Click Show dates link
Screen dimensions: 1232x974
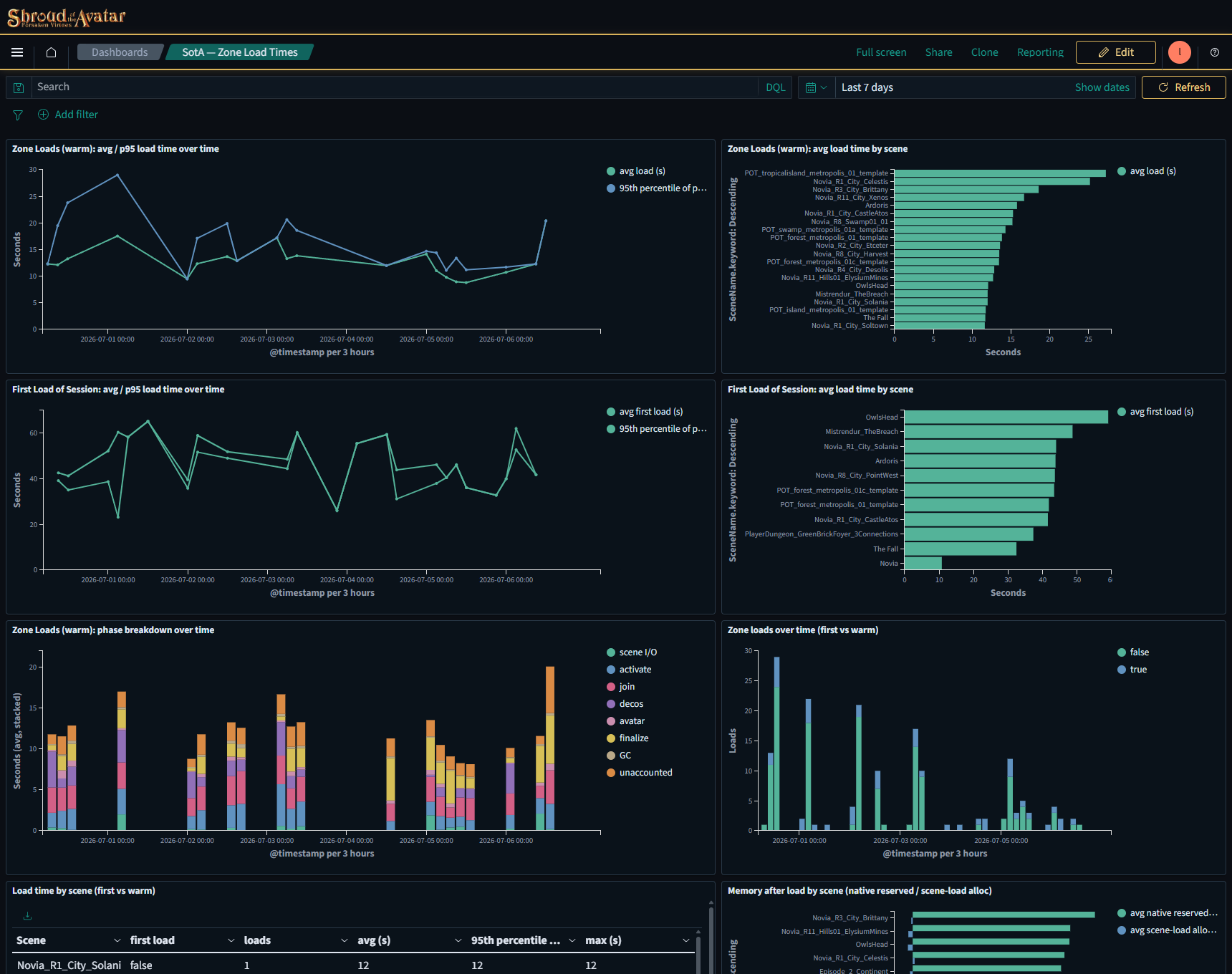[x=1102, y=87]
